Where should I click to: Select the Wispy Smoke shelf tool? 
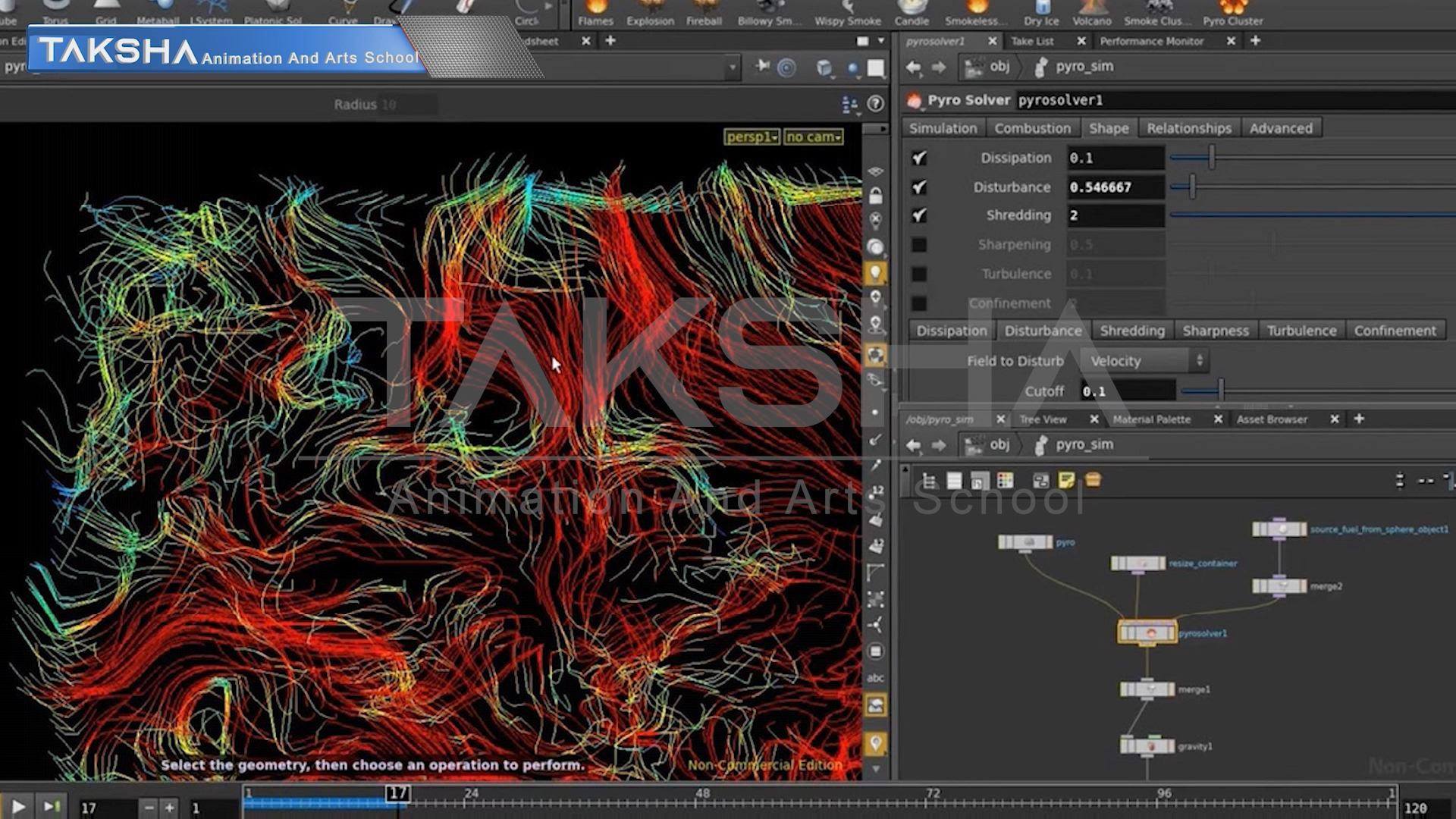[848, 13]
